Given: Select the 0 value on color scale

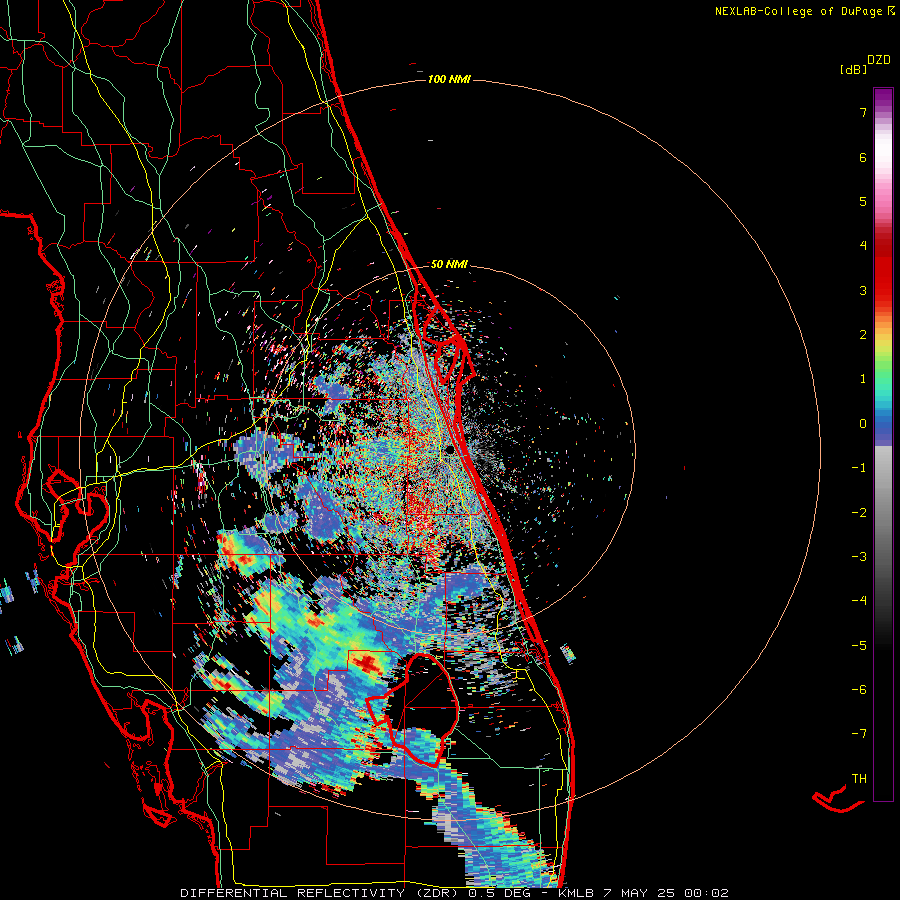Looking at the screenshot, I should 863,424.
